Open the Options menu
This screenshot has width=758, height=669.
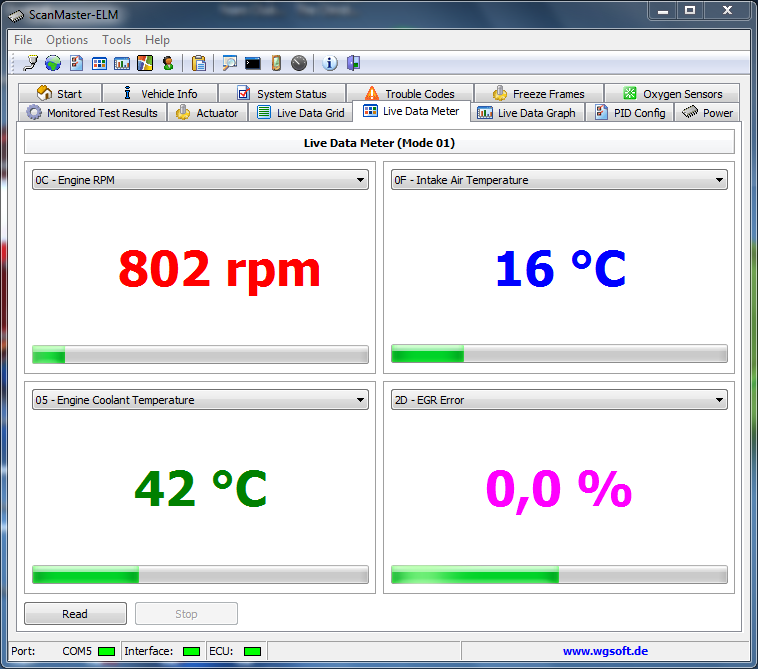67,40
